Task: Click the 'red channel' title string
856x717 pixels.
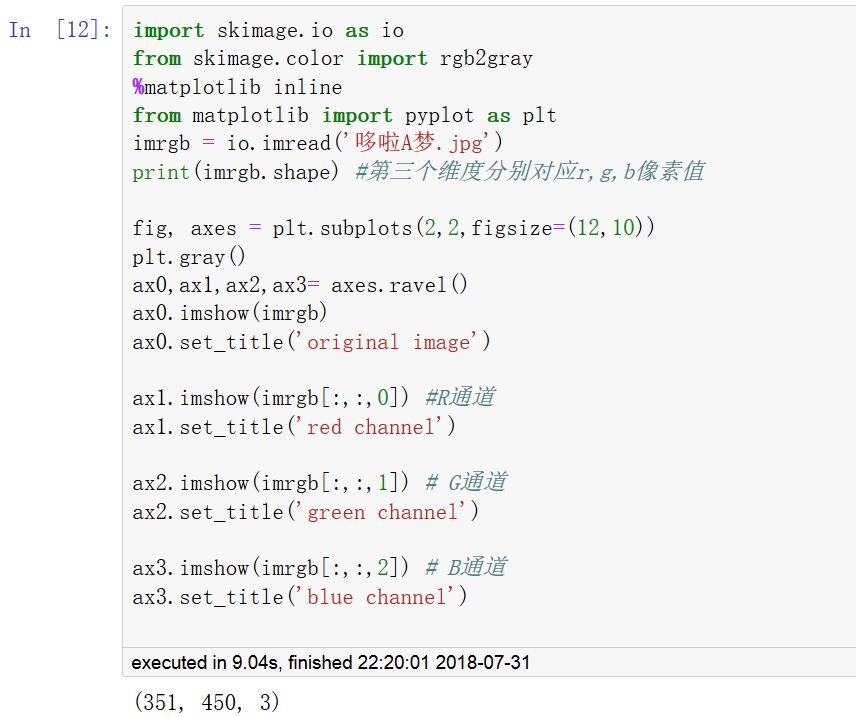Action: (x=376, y=427)
